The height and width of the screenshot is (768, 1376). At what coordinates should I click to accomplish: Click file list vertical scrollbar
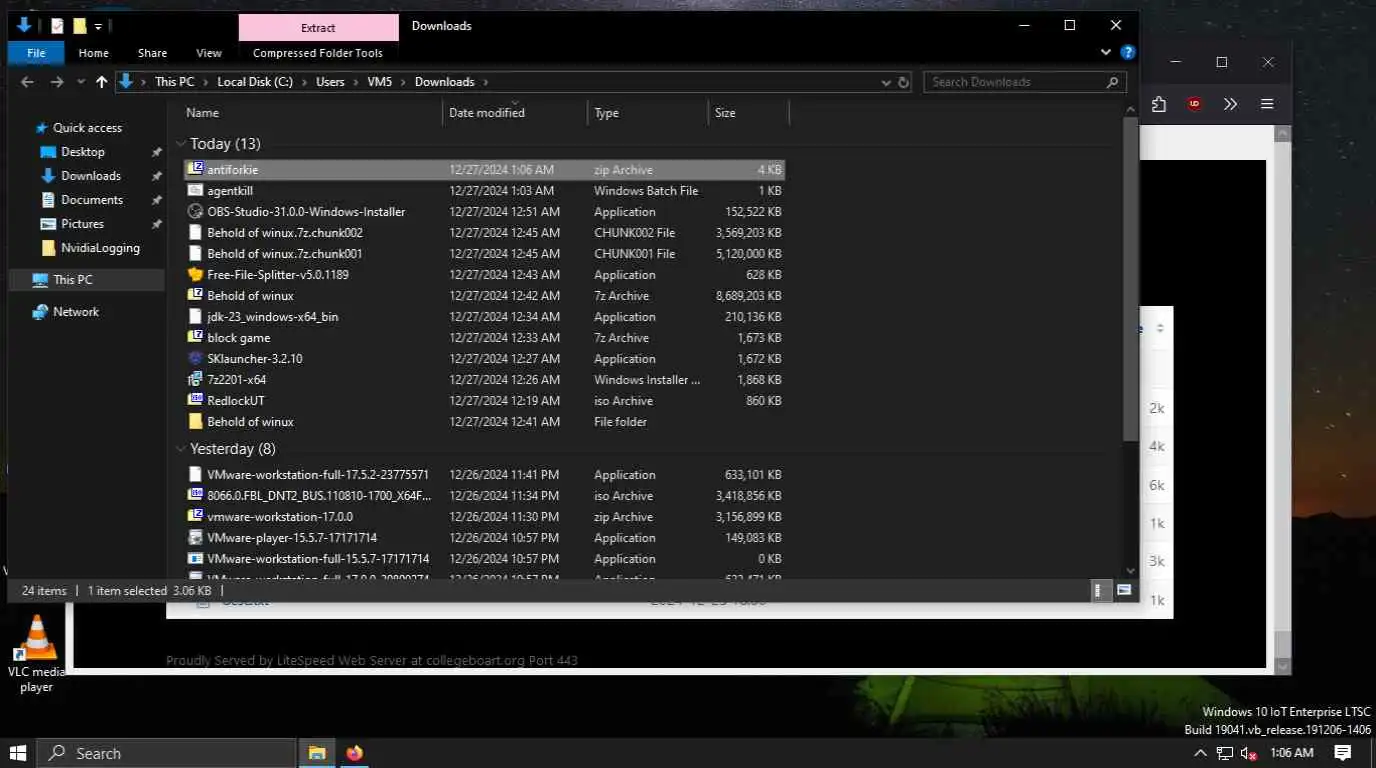pyautogui.click(x=1130, y=280)
